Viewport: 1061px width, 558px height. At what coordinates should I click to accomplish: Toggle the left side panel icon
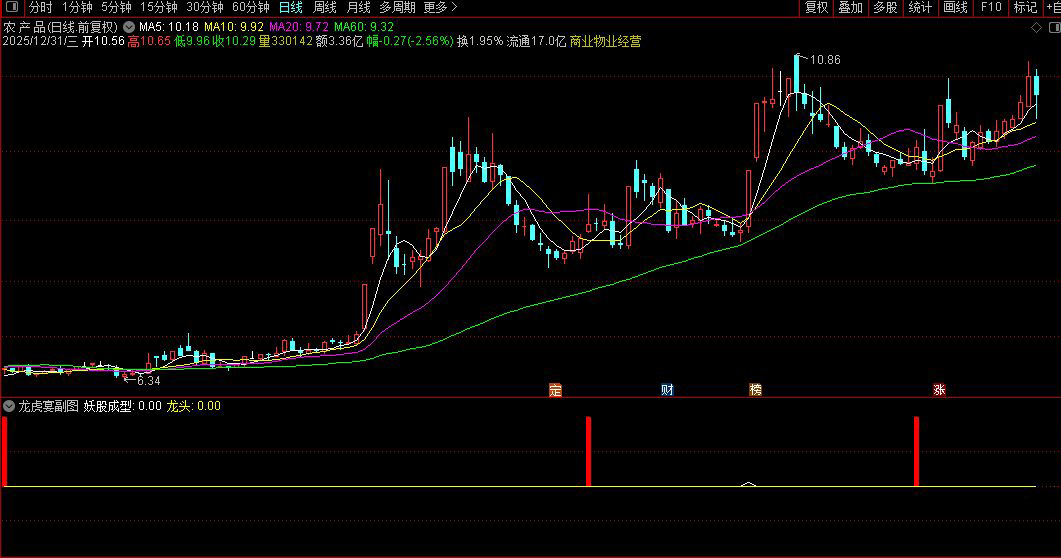pyautogui.click(x=12, y=7)
